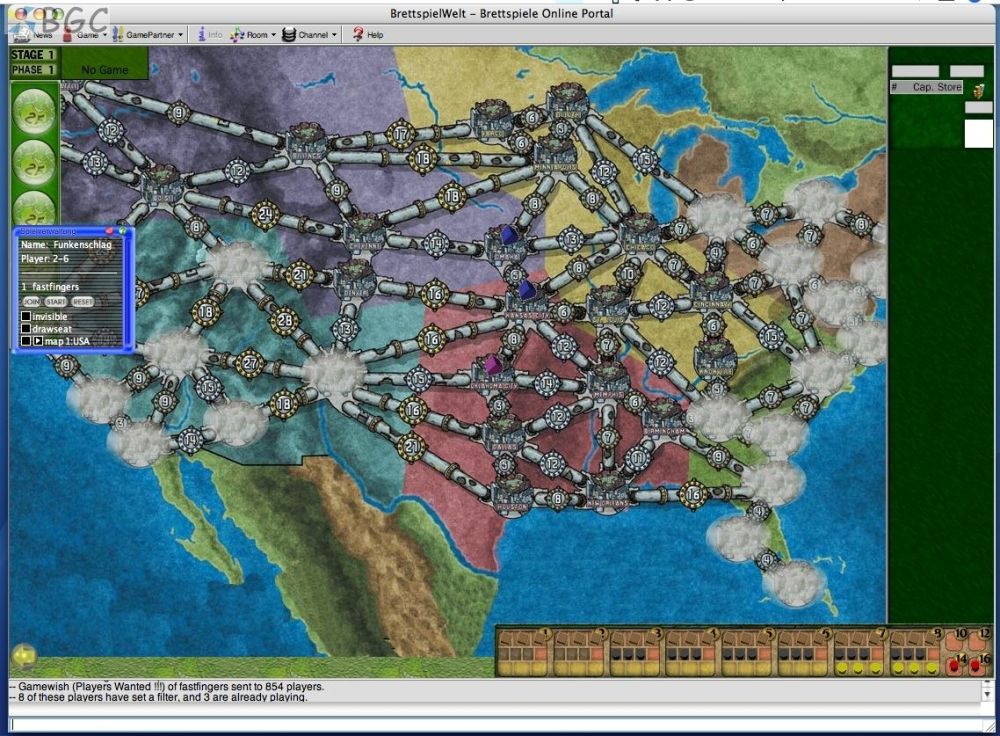Click the Birmingham city icon
Viewport: 1000px width, 736px height.
pyautogui.click(x=664, y=418)
